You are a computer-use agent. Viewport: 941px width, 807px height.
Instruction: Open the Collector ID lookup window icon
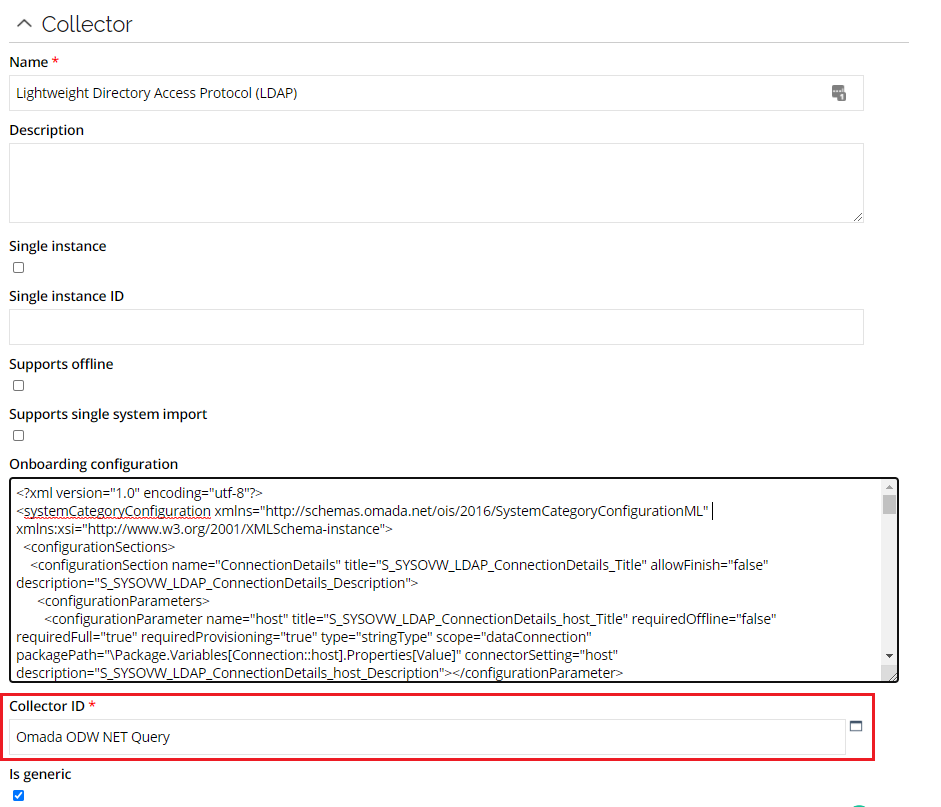(x=856, y=726)
